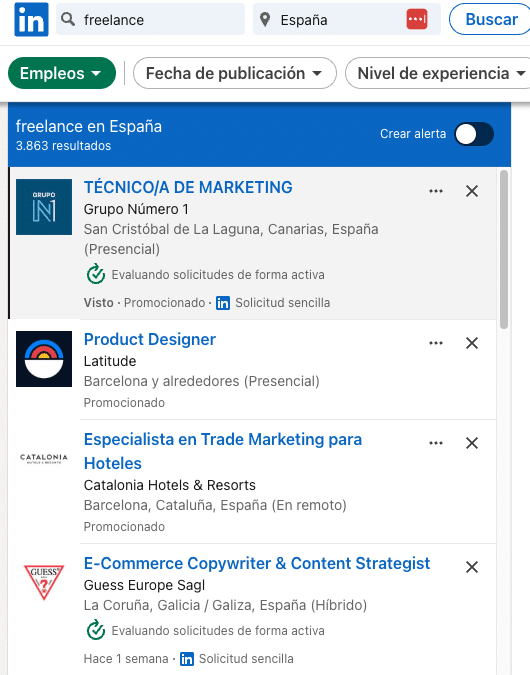Screen dimensions: 530x675
Task: Toggle the Crear alerta switch
Action: (474, 134)
